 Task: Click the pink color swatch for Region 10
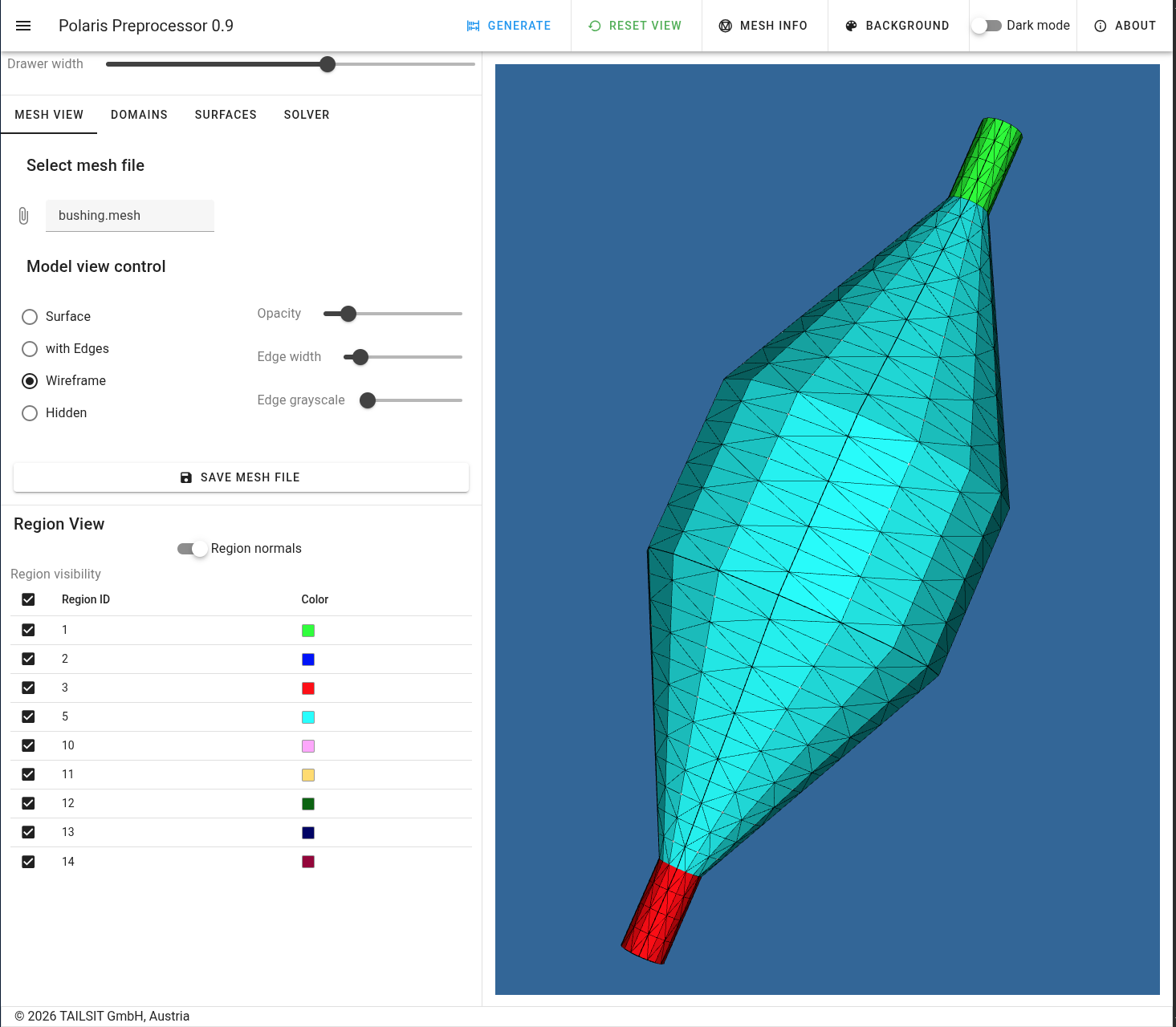pyautogui.click(x=308, y=746)
